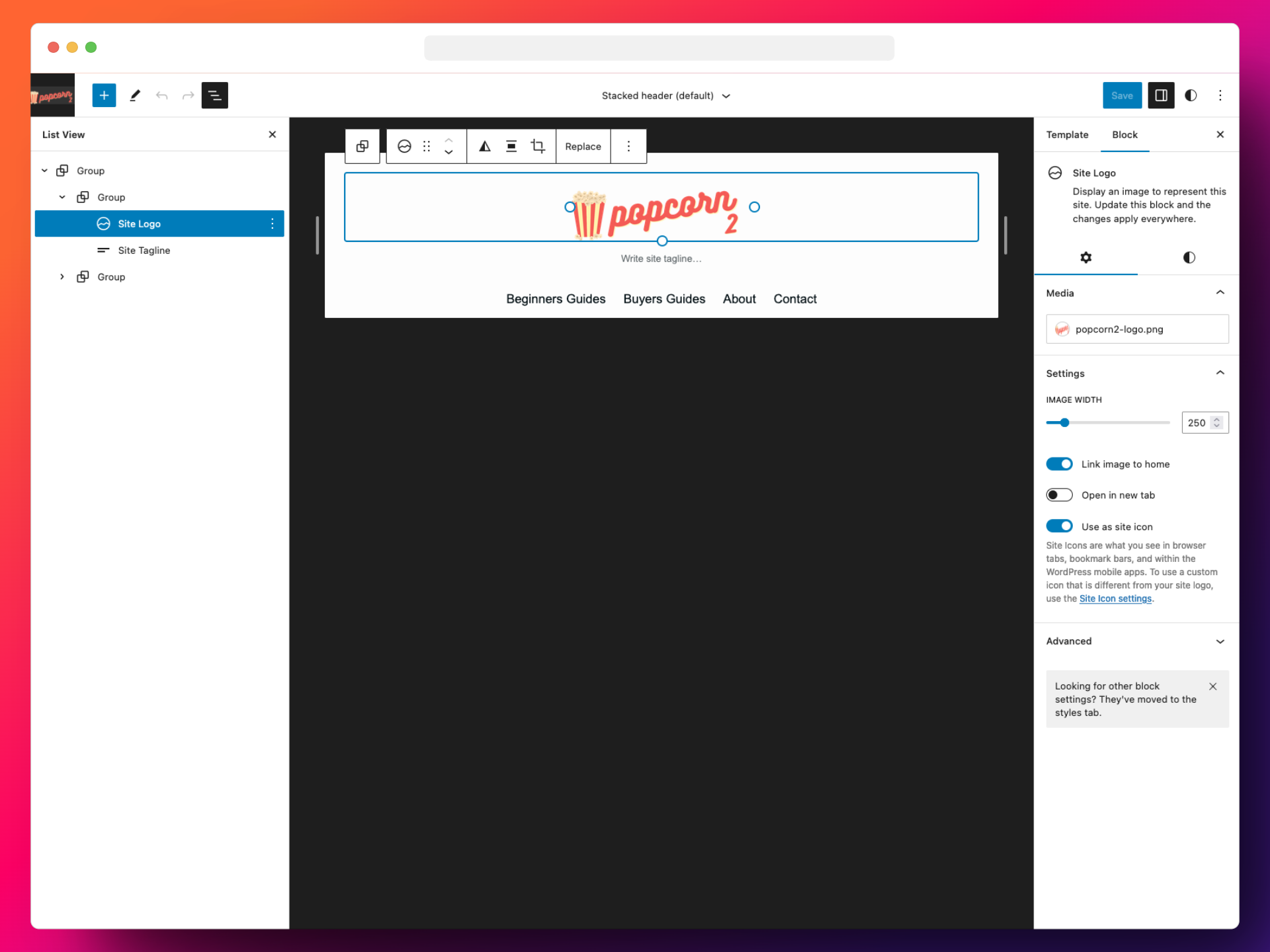1270x952 pixels.
Task: Open the List View panel icon
Action: [x=214, y=95]
